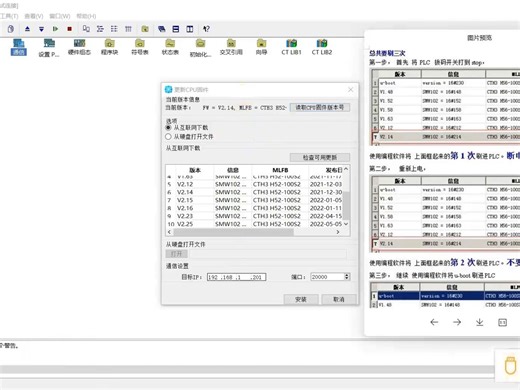Click the context help arrow-question icon
The image size is (520, 390).
(x=206, y=29)
